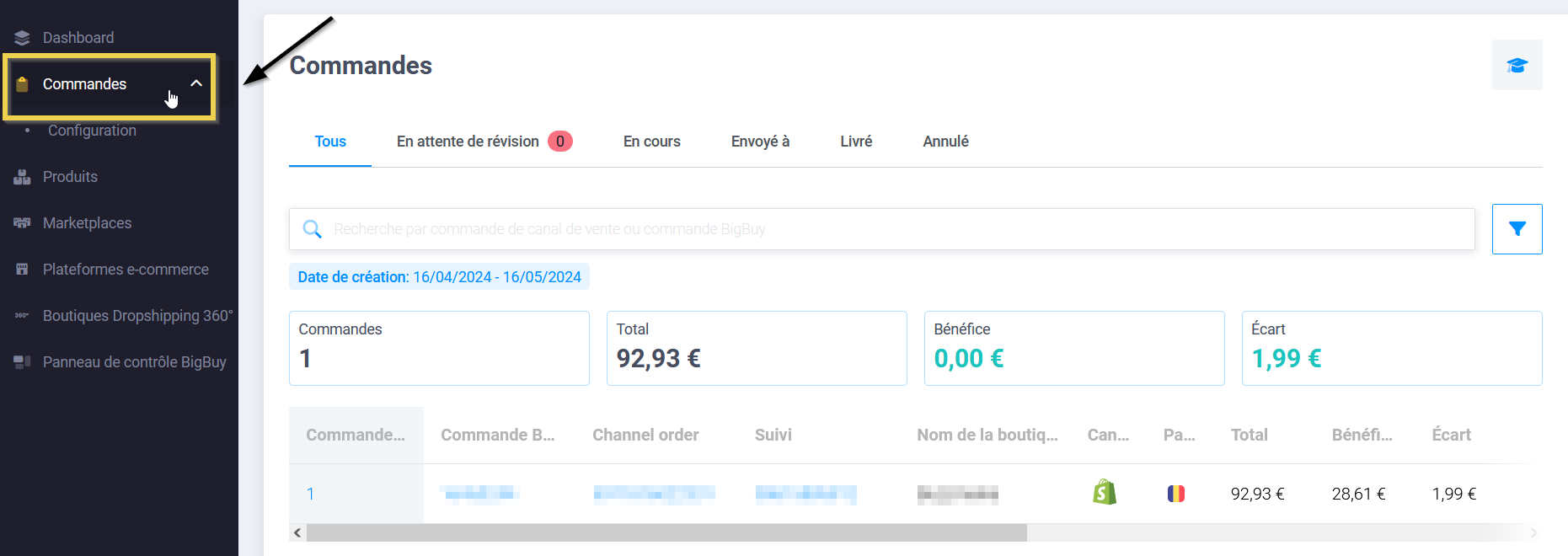Click the Boutiques Dropshipping 360° icon

point(22,316)
